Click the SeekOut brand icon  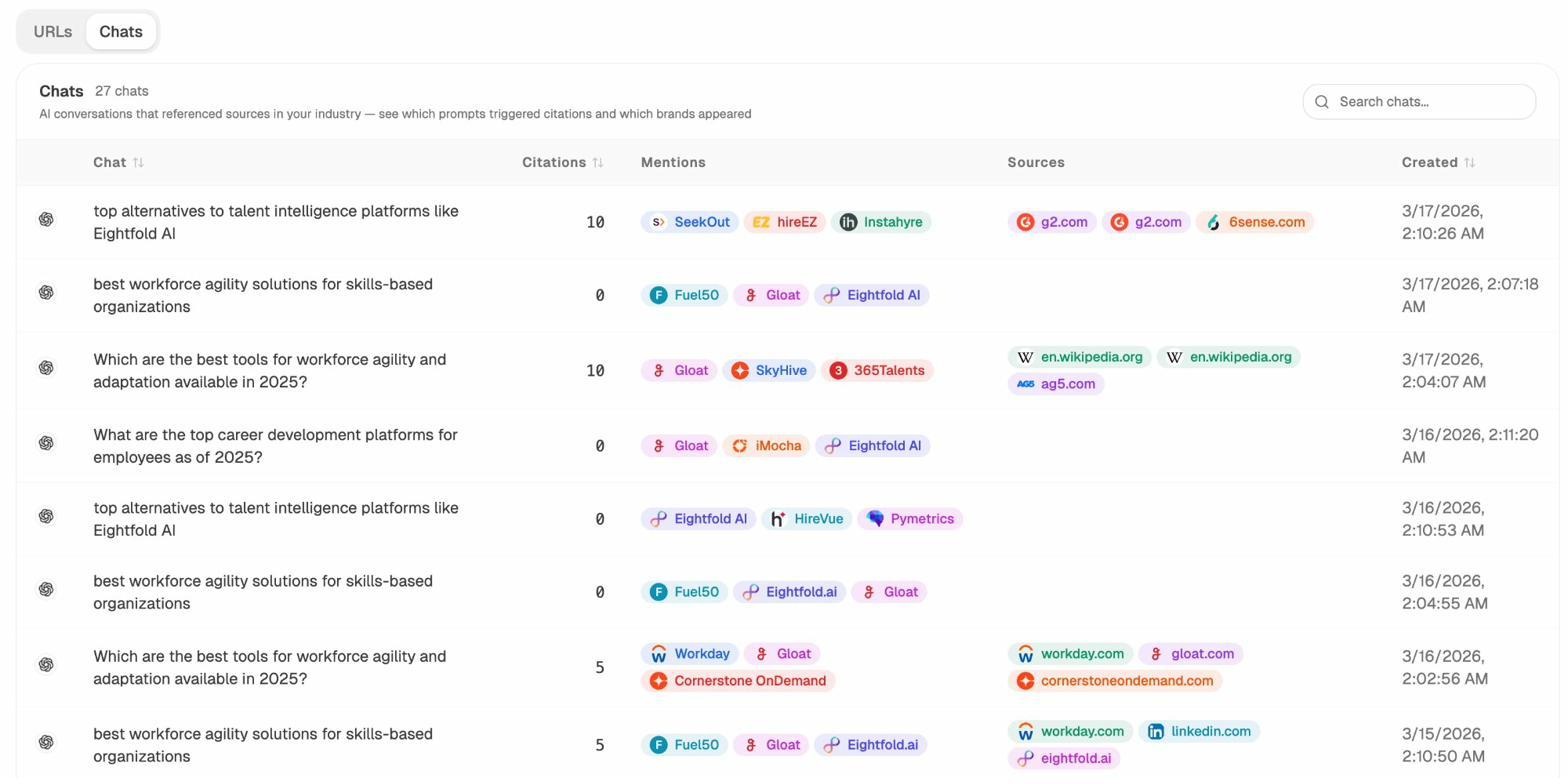point(660,222)
